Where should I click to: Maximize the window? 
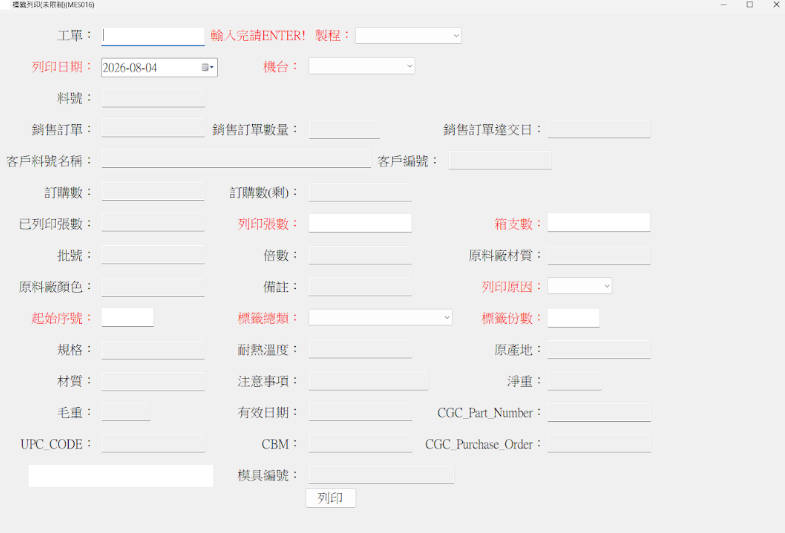pyautogui.click(x=749, y=5)
